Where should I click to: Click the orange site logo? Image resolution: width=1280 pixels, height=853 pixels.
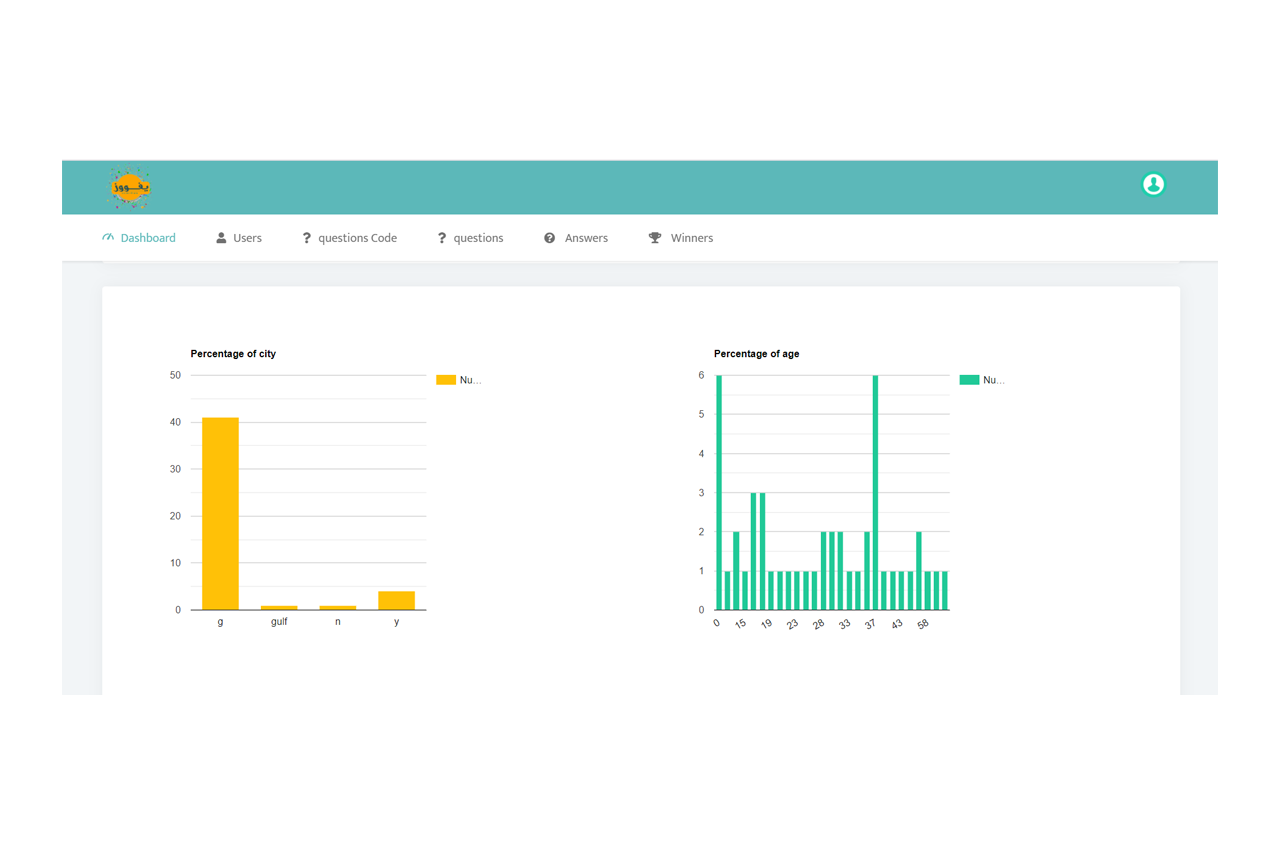tap(129, 187)
